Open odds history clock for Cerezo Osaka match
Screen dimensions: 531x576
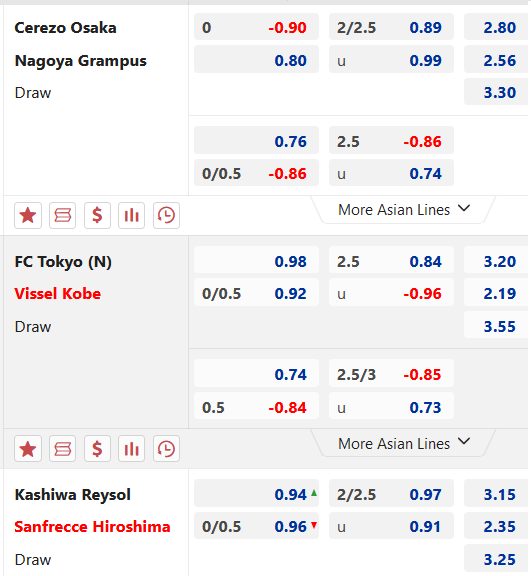click(166, 215)
